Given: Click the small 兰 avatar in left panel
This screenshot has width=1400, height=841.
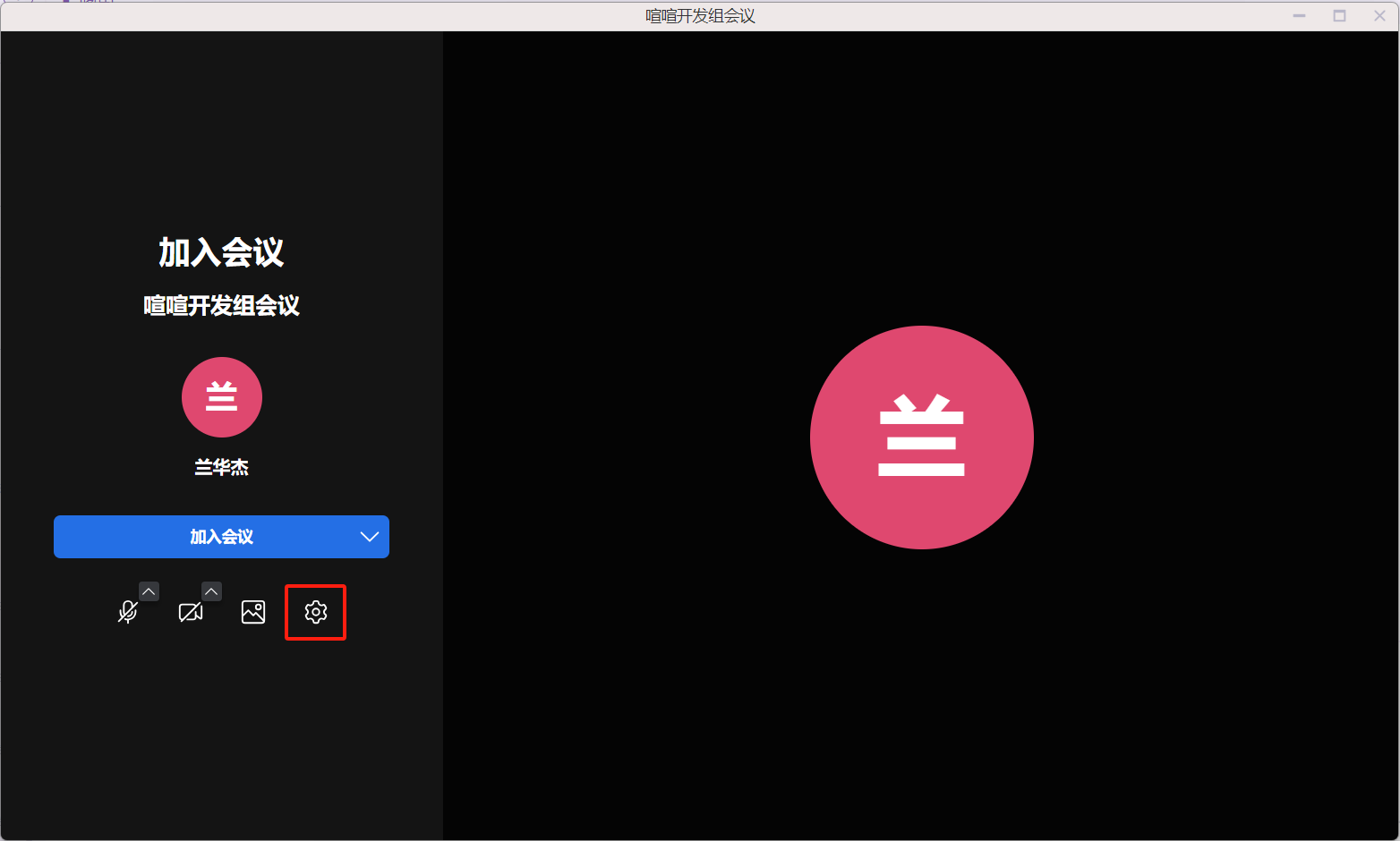Looking at the screenshot, I should (222, 397).
